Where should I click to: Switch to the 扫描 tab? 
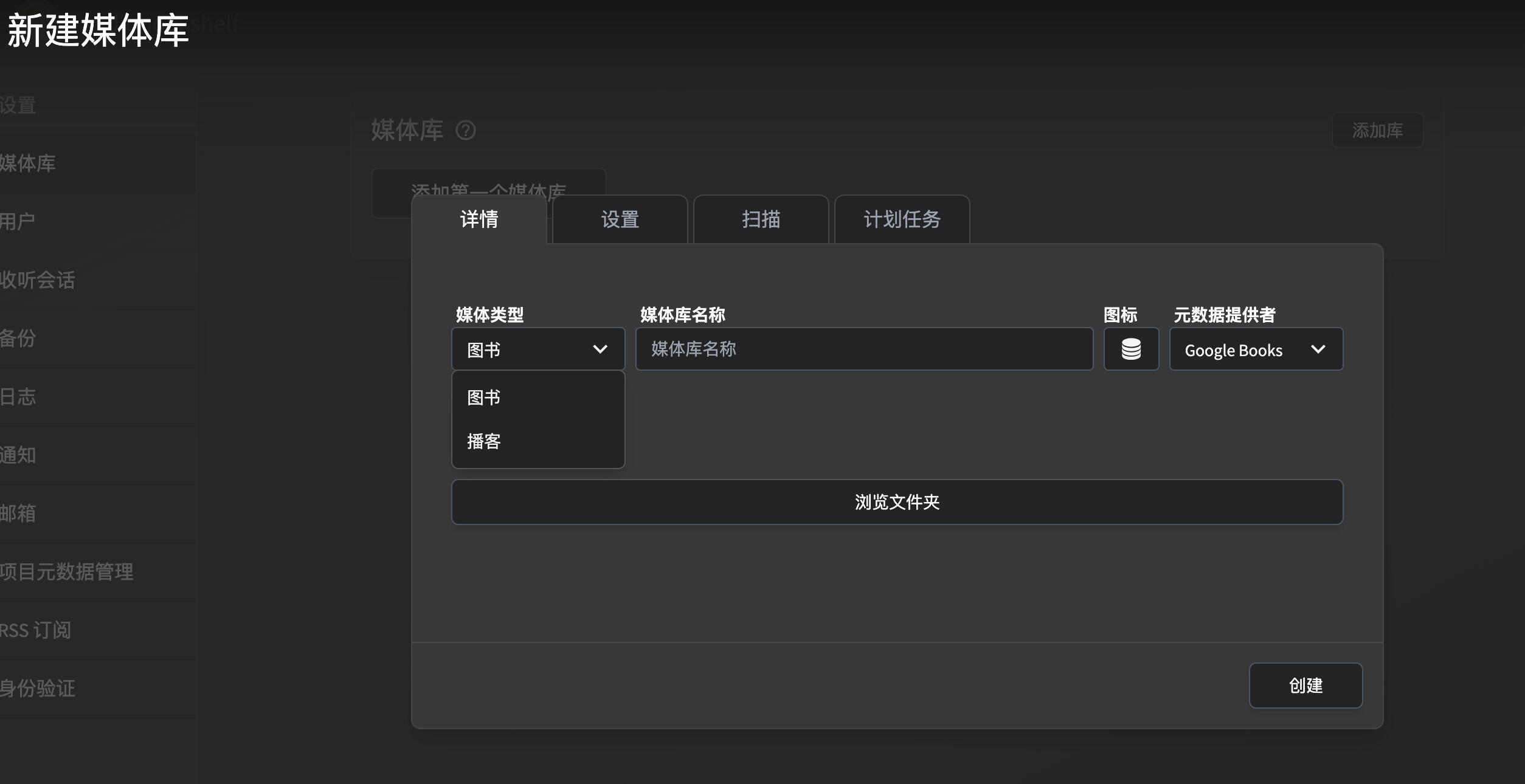[761, 219]
